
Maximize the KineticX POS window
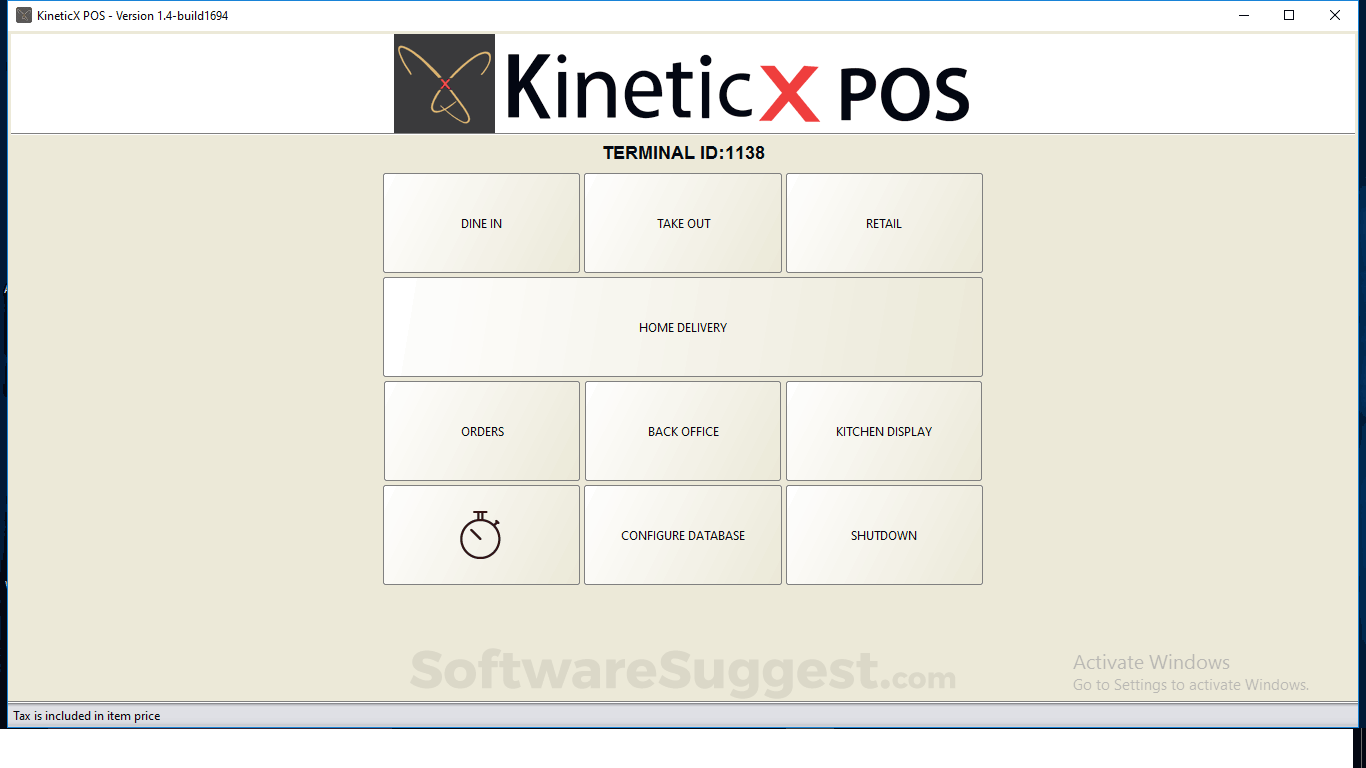pos(1289,15)
